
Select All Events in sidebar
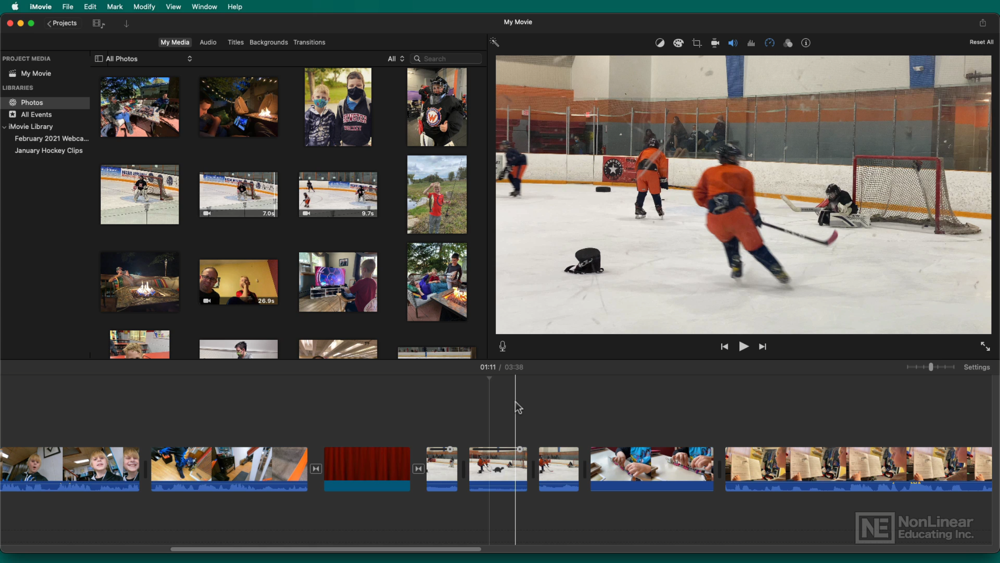pos(36,115)
